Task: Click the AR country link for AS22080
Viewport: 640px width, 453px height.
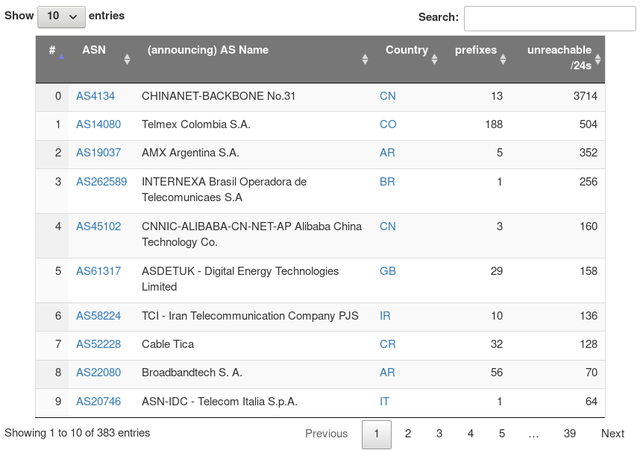Action: pyautogui.click(x=387, y=373)
